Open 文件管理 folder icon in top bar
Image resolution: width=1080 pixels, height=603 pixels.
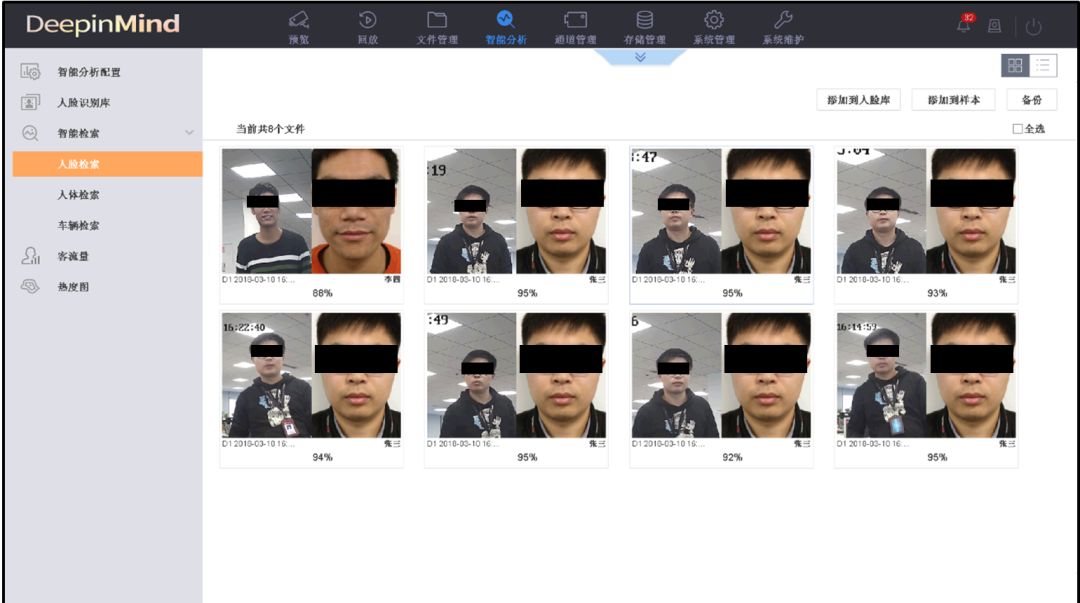(x=436, y=20)
